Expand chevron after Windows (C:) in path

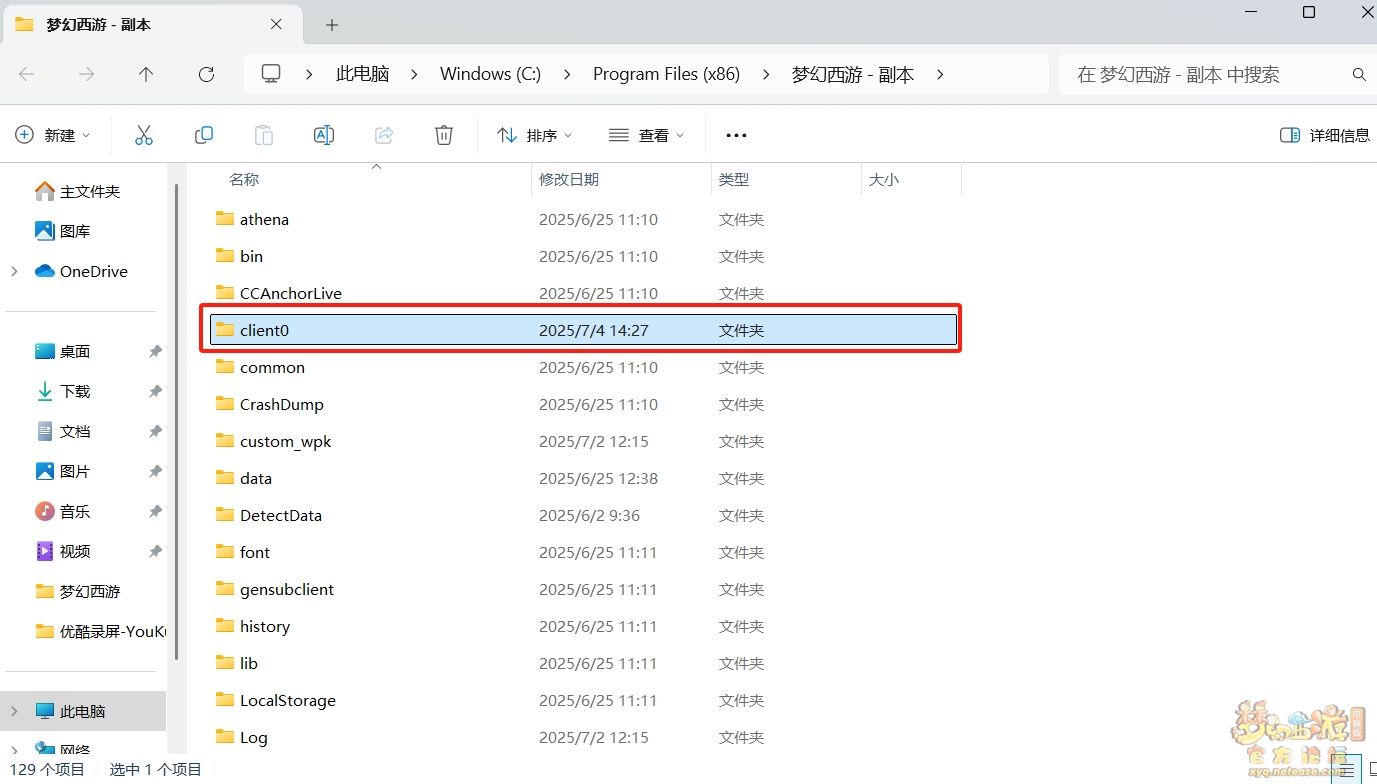pyautogui.click(x=567, y=74)
